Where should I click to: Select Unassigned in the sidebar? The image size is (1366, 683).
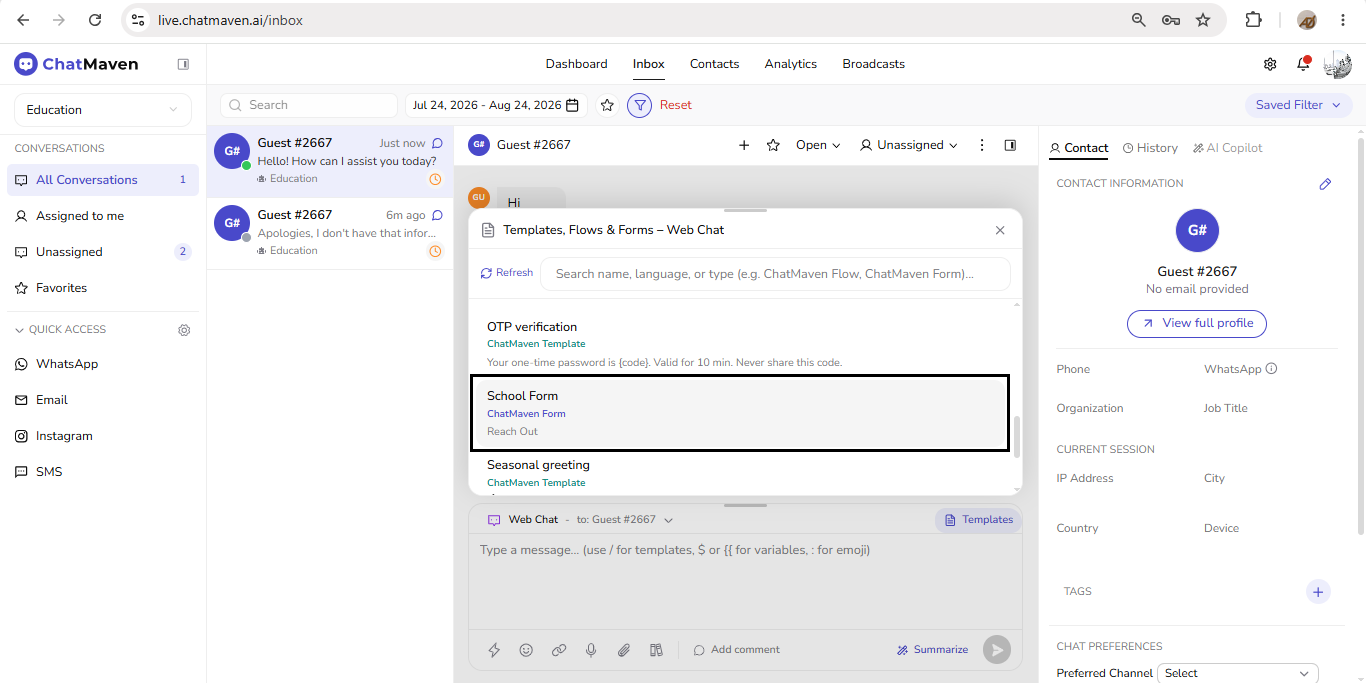click(x=103, y=252)
